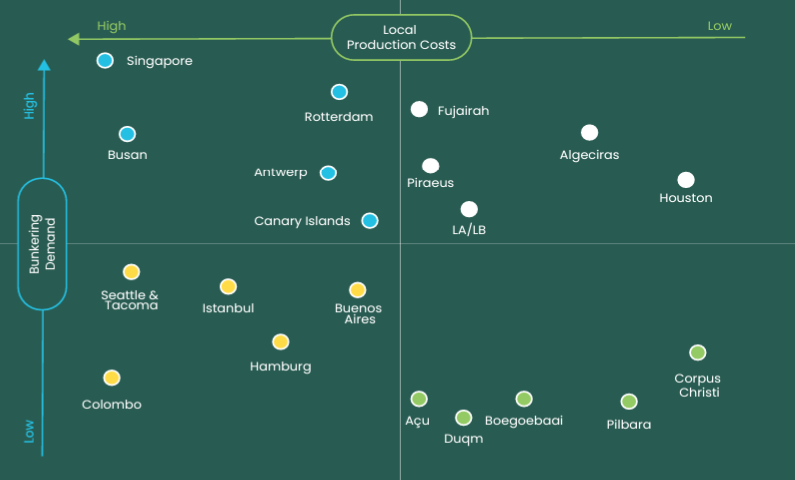This screenshot has width=795, height=480.
Task: Click the Canary Islands blue dot
Action: (370, 221)
